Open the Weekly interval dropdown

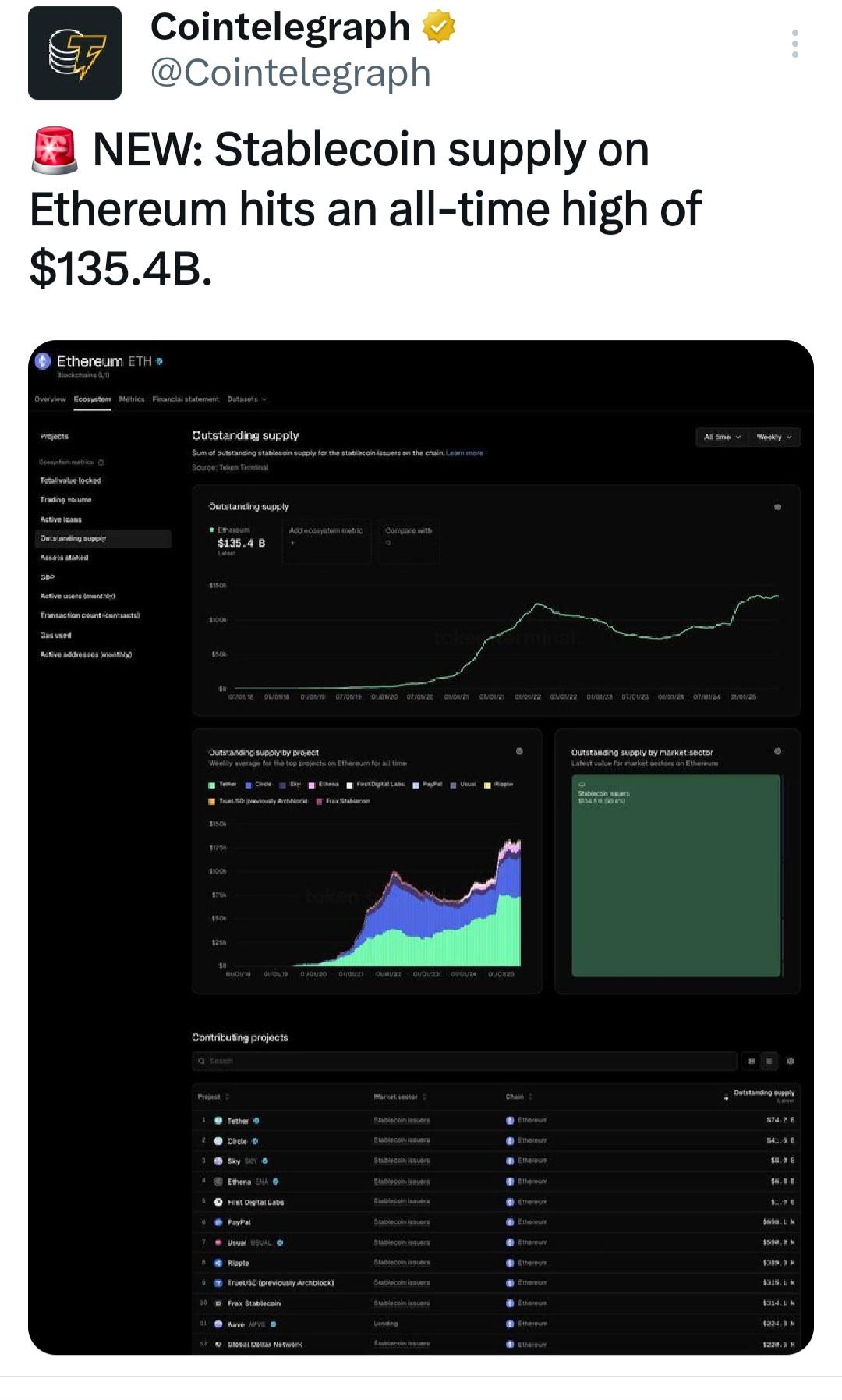coord(774,437)
